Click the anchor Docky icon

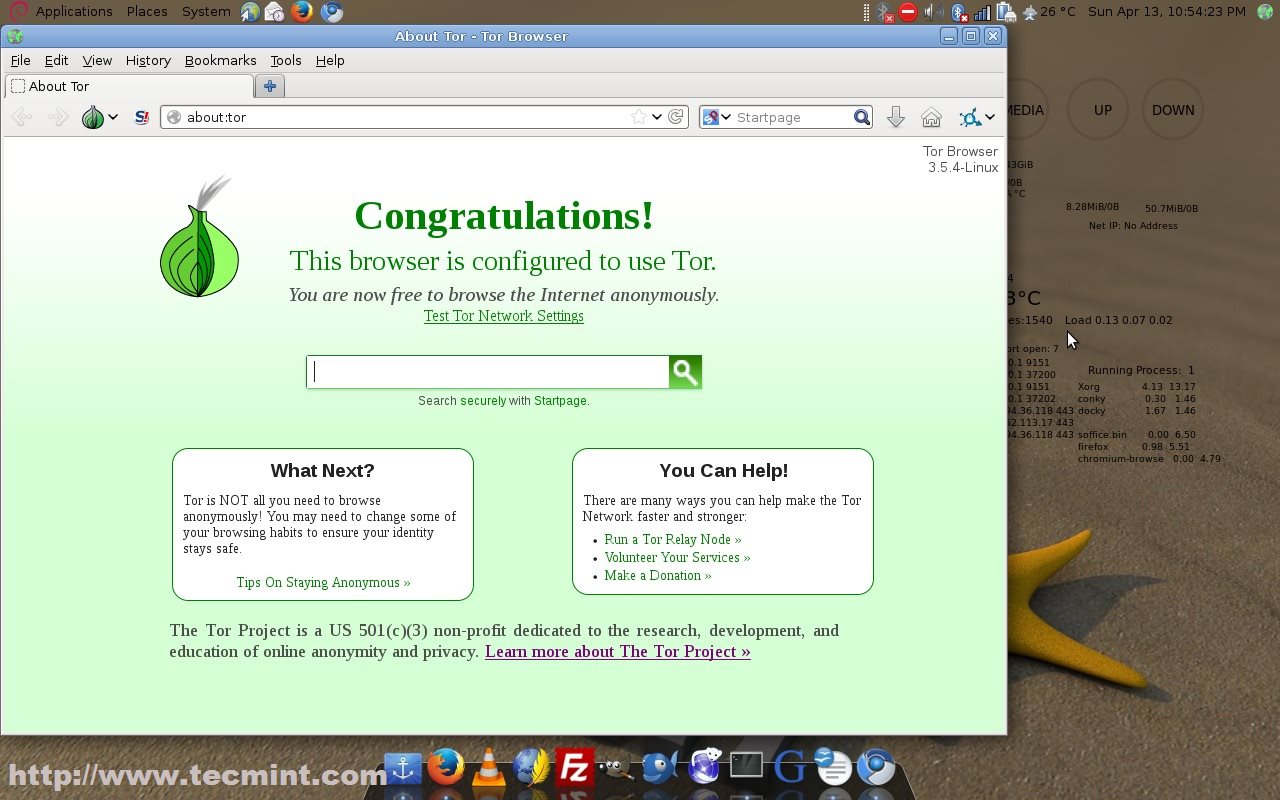click(x=403, y=768)
